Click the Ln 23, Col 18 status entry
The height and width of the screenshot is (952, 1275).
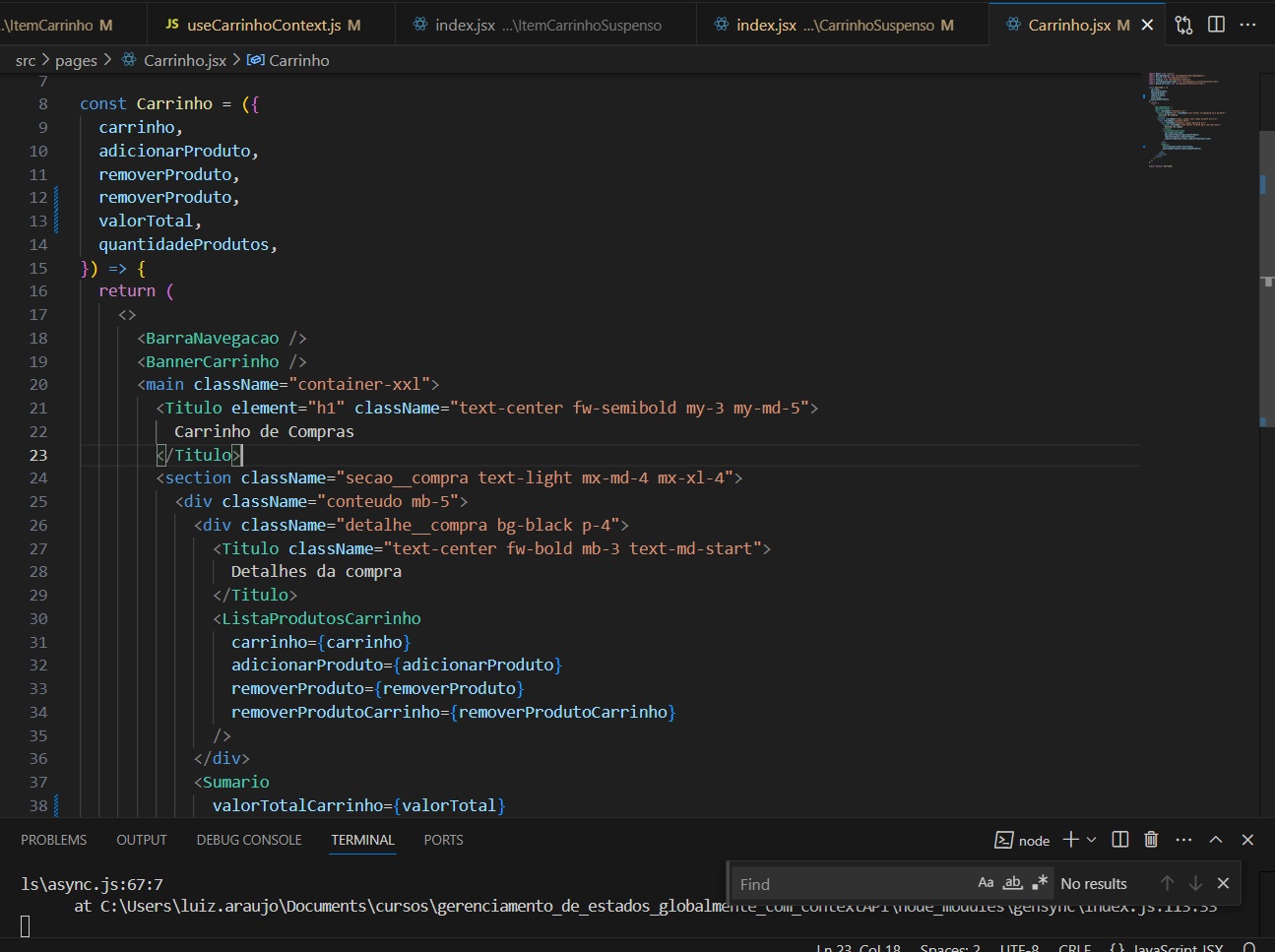click(x=858, y=947)
